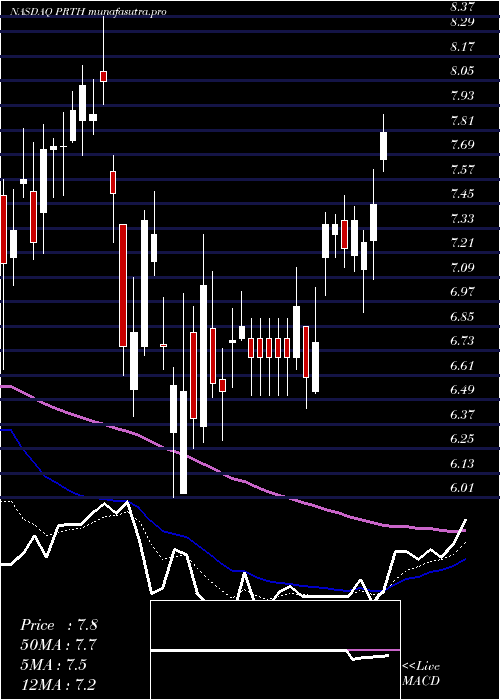
Task: Click the 6.61 price axis label
Action: coord(464,366)
